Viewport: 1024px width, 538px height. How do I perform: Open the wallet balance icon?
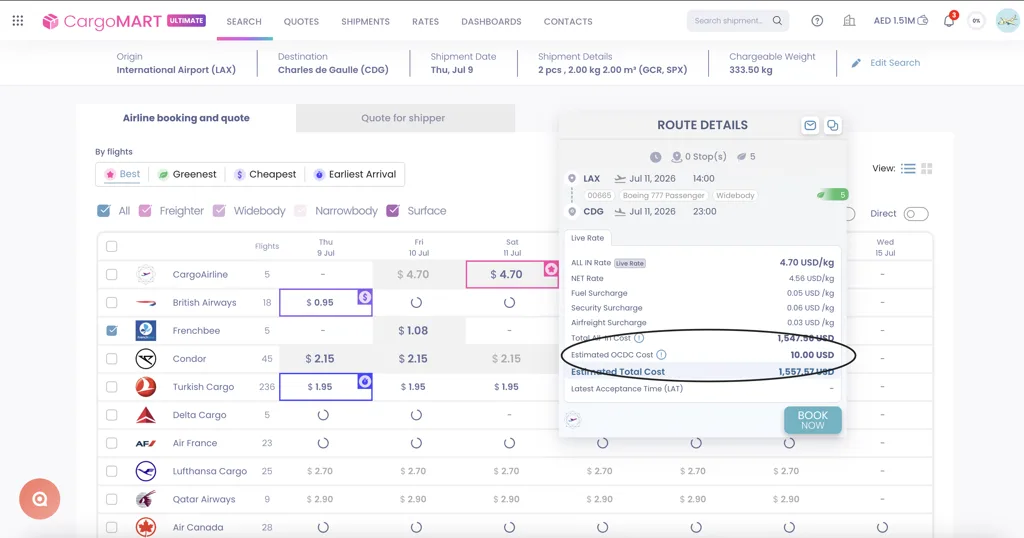923,21
